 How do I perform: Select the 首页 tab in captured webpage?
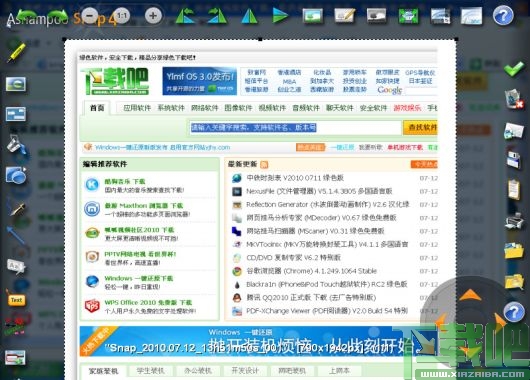pyautogui.click(x=97, y=108)
